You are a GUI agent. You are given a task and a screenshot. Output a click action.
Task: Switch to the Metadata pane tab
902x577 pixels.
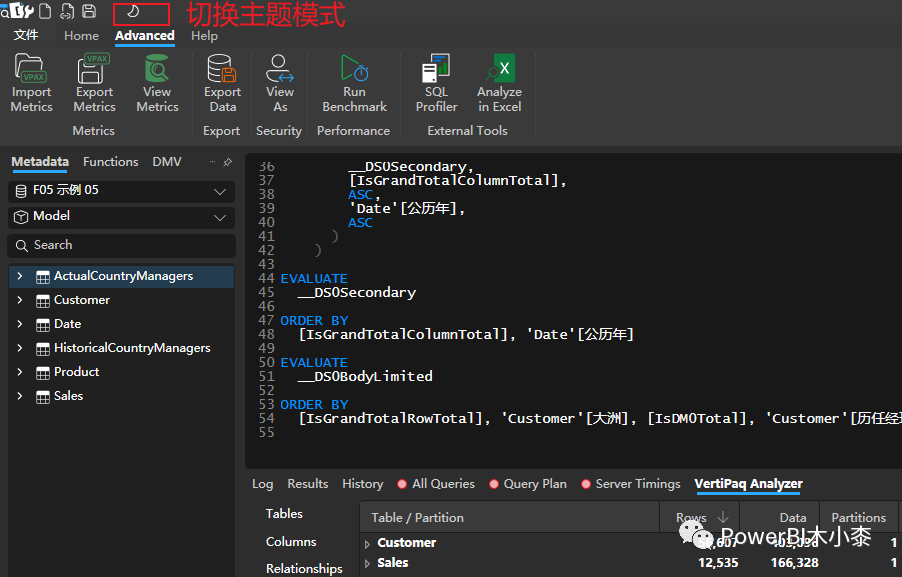tap(40, 162)
